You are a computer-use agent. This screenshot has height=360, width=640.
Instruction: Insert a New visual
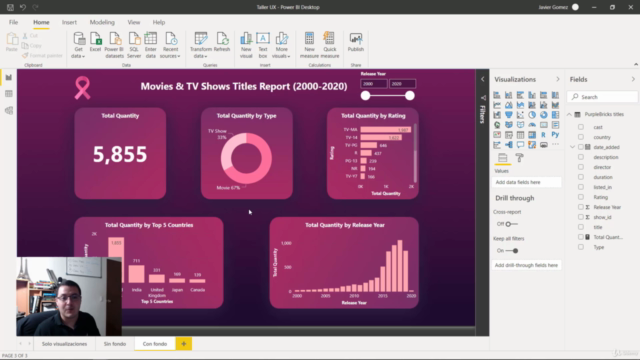pyautogui.click(x=246, y=45)
